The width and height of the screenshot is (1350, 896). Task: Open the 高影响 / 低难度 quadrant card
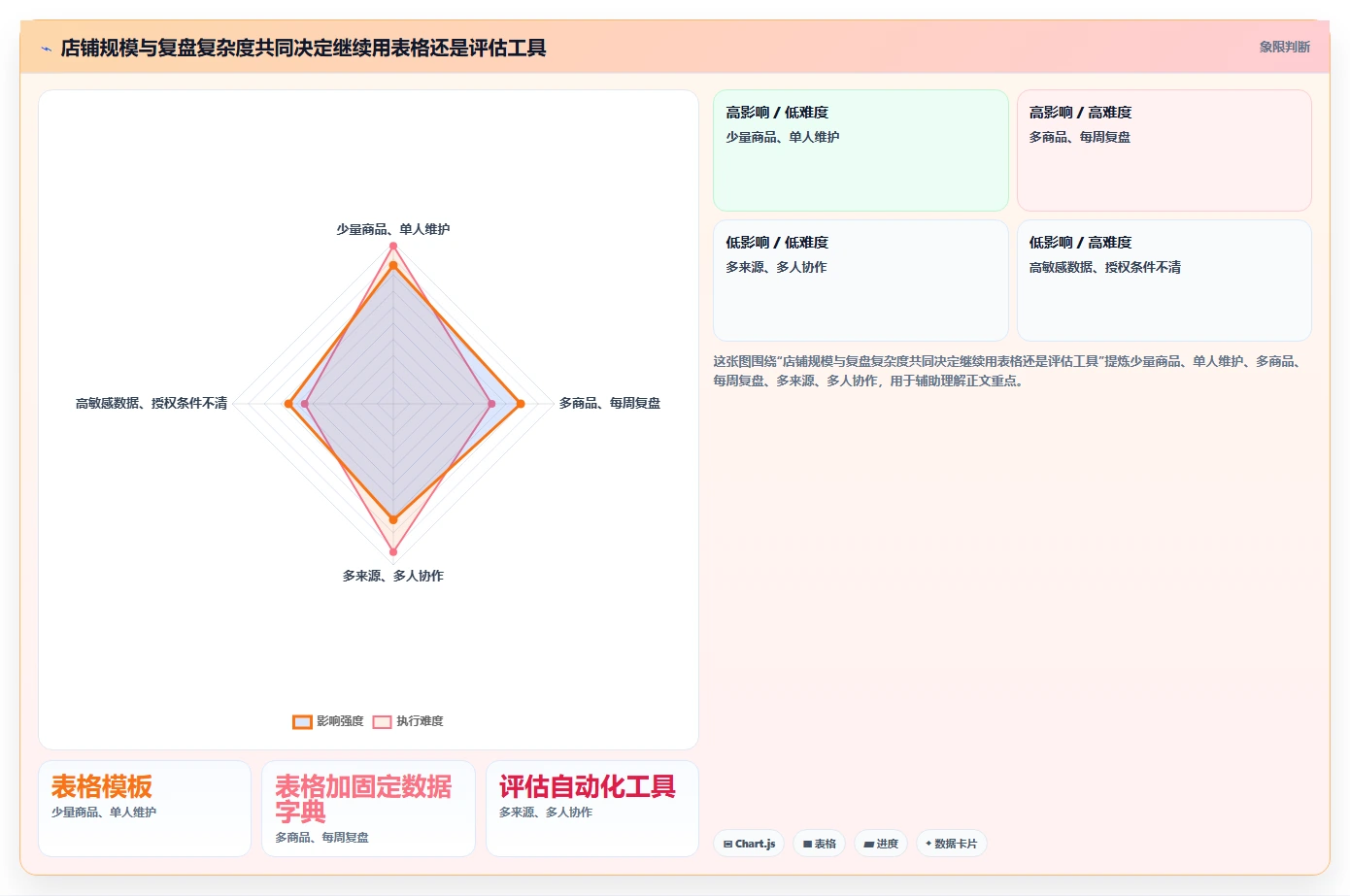pyautogui.click(x=861, y=150)
